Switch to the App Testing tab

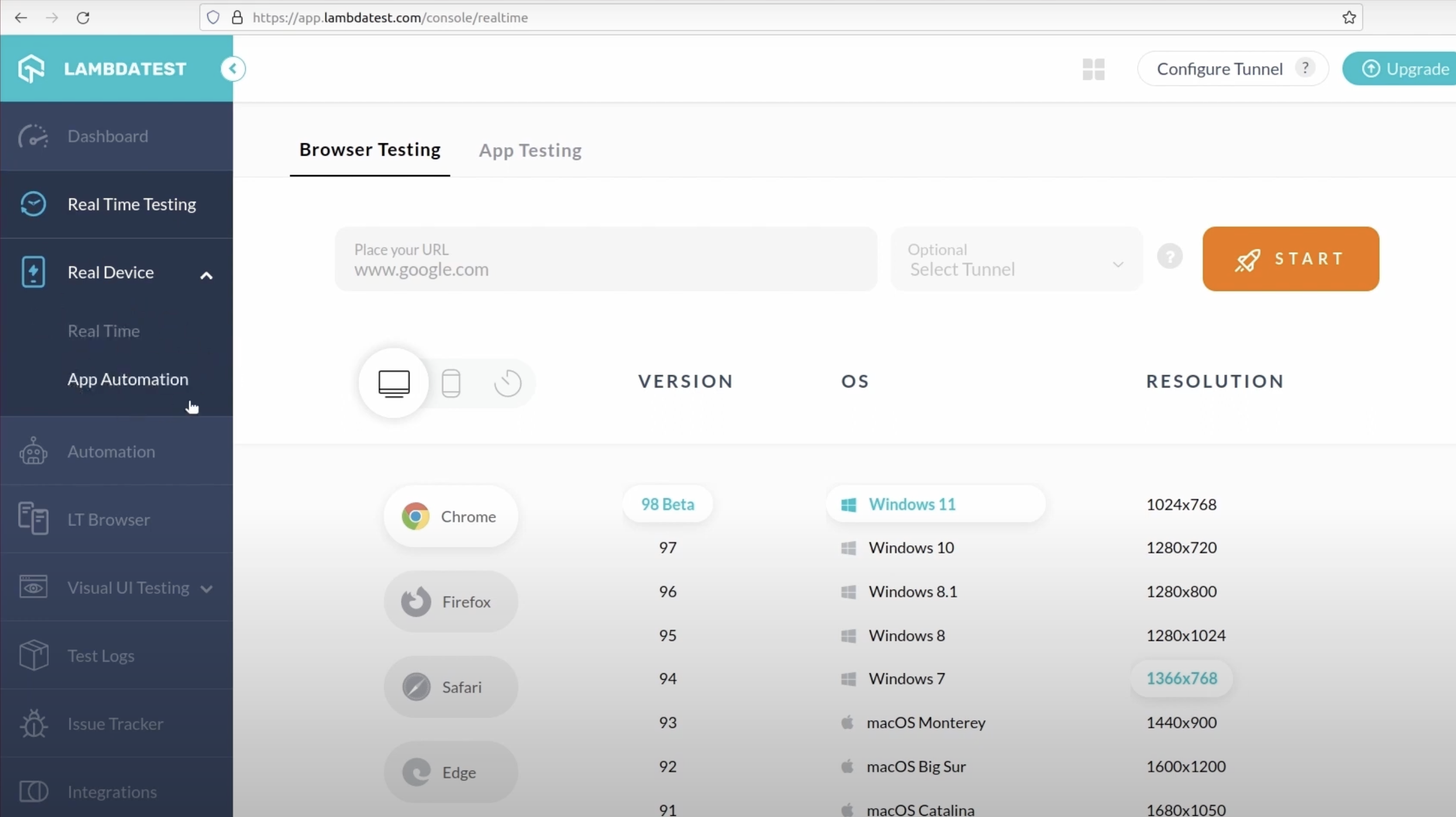(530, 150)
